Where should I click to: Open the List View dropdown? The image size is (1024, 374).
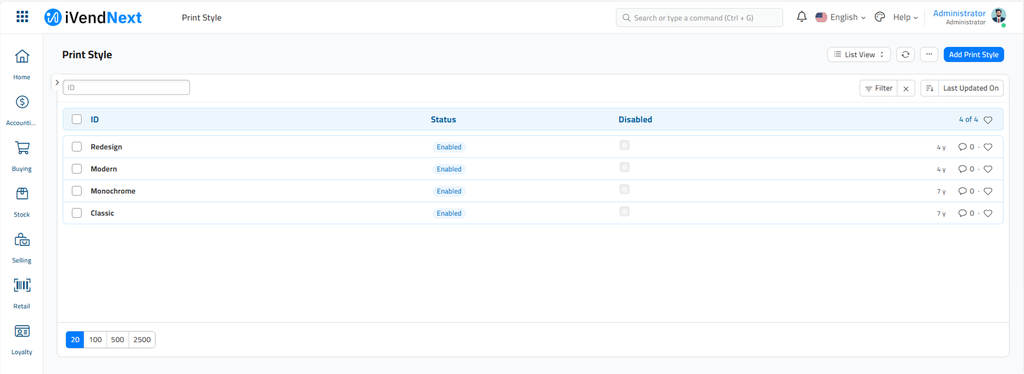[859, 55]
